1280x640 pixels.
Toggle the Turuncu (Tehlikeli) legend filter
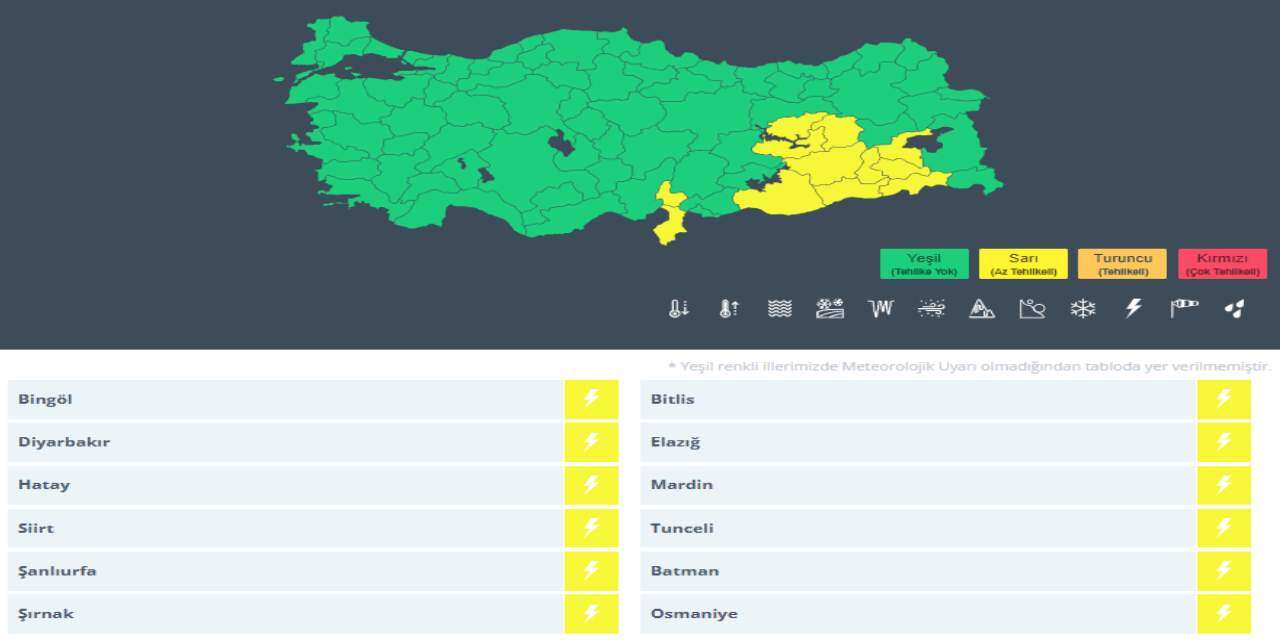tap(1123, 263)
